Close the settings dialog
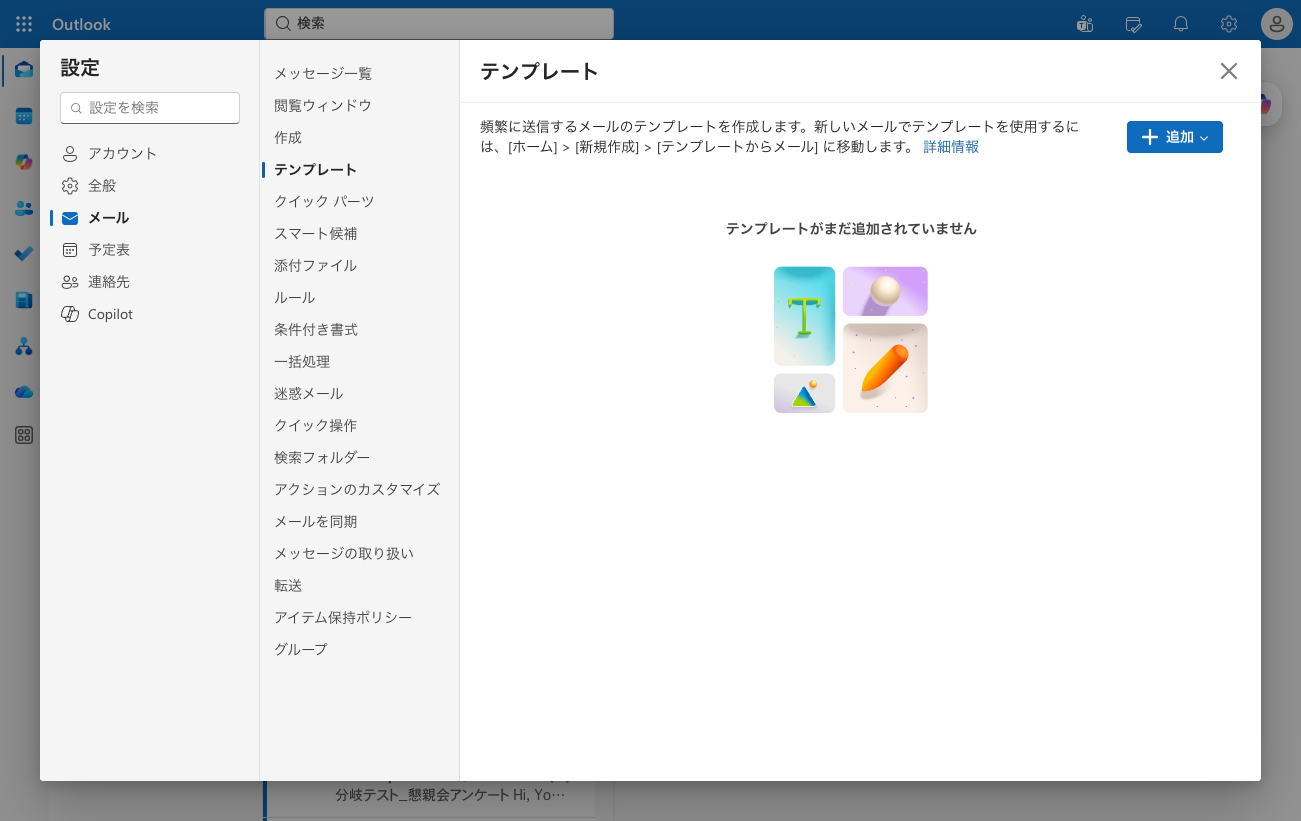This screenshot has width=1301, height=821. pos(1229,71)
